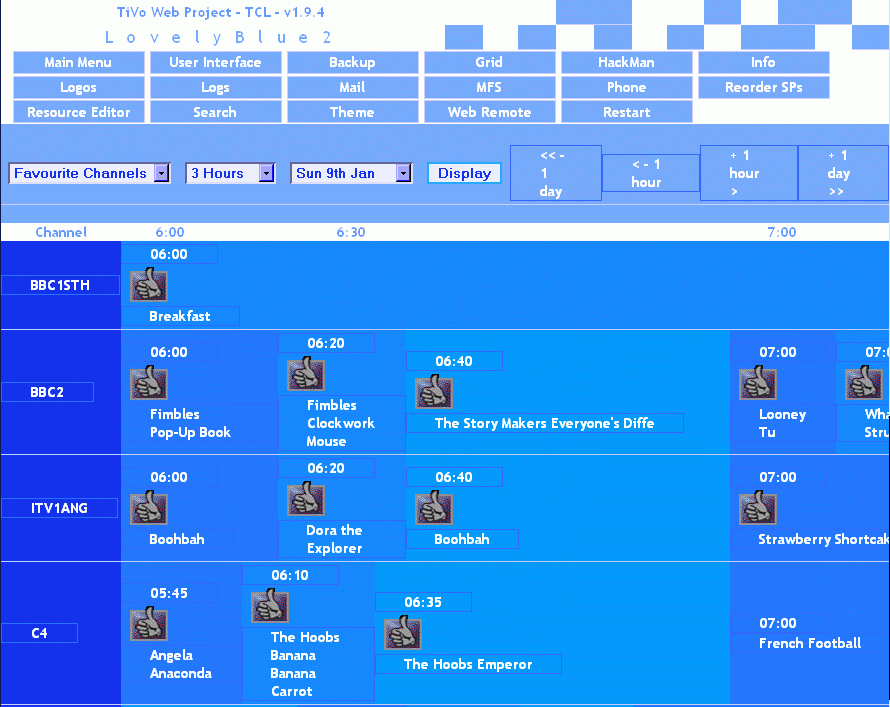Open the 3 Hours duration dropdown

point(230,173)
